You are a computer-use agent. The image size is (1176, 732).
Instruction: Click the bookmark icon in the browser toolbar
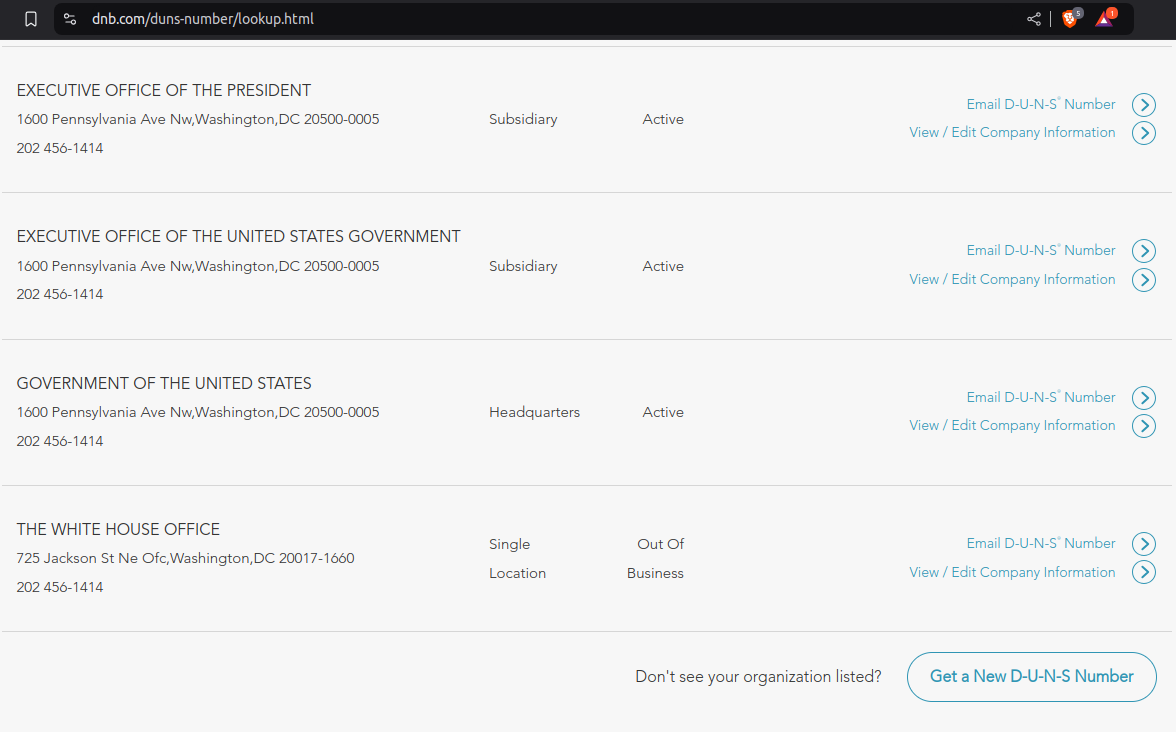coord(31,19)
